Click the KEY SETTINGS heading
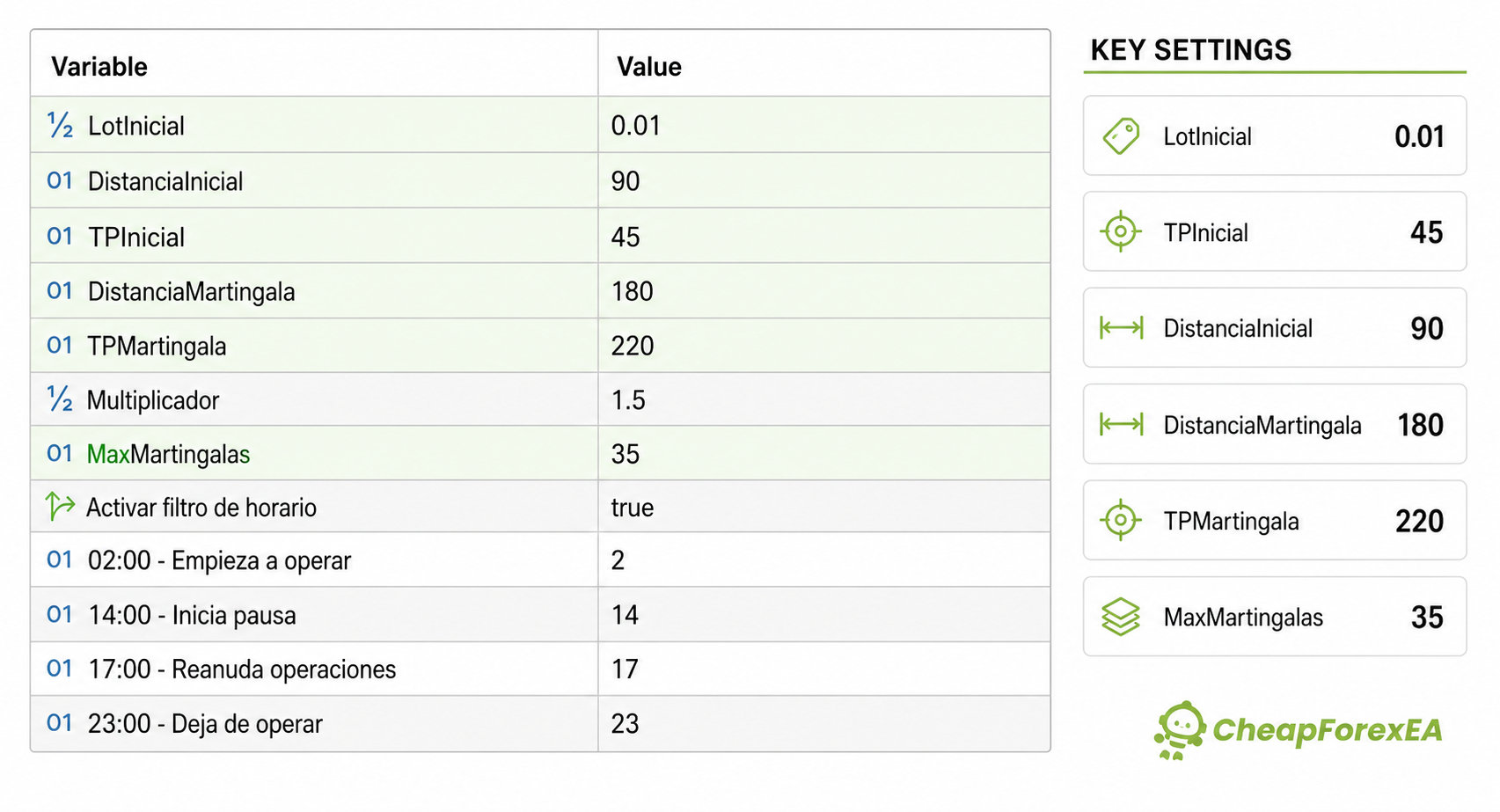 (x=1191, y=50)
